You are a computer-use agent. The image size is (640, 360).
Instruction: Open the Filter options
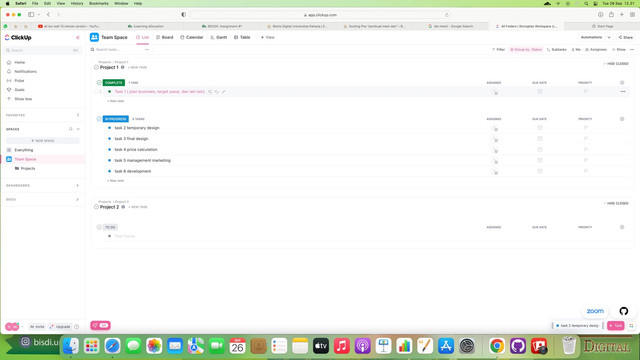[498, 49]
